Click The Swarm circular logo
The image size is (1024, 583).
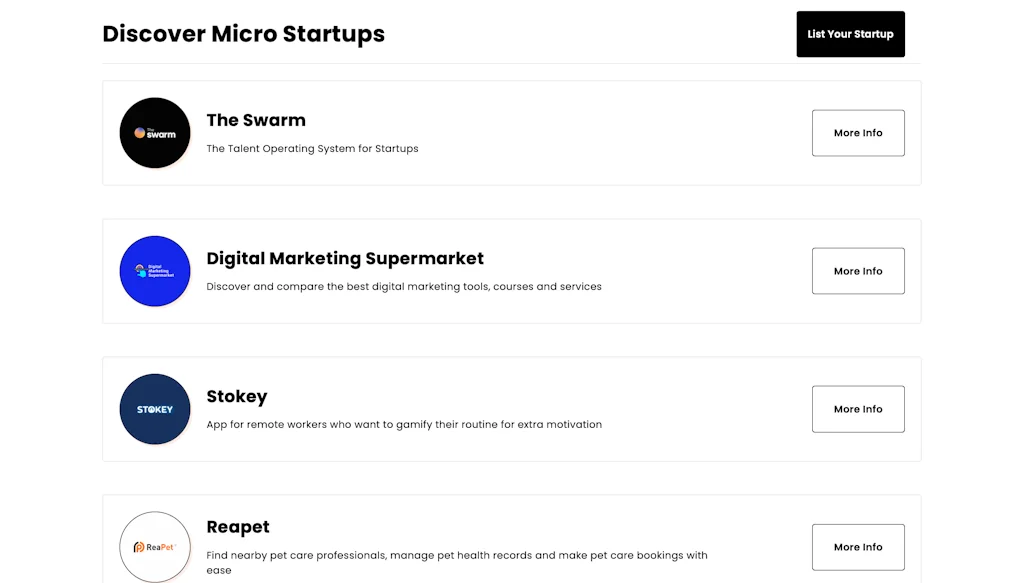pos(155,132)
